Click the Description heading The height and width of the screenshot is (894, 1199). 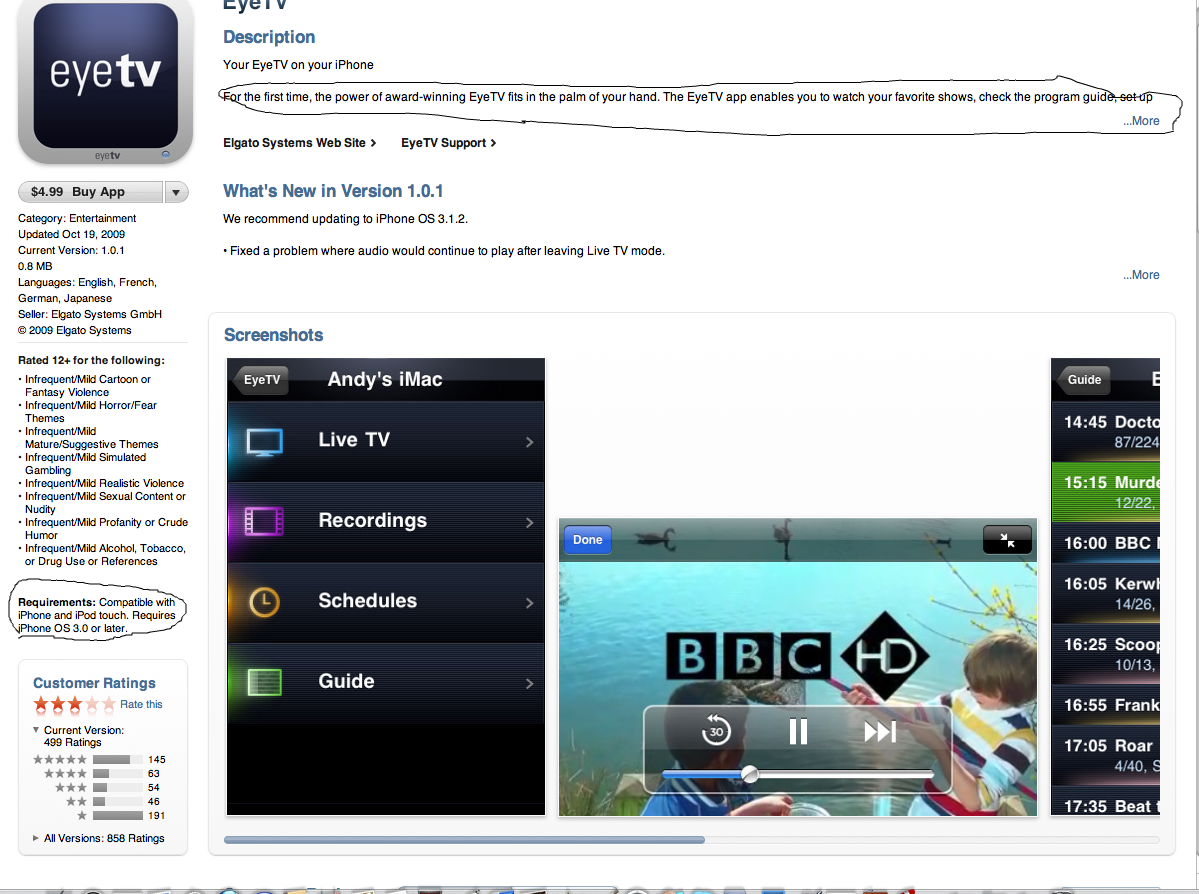(x=268, y=37)
